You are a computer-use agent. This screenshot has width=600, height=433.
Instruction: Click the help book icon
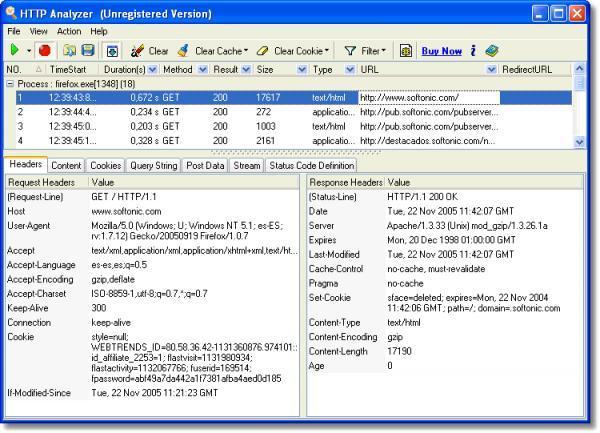click(x=492, y=50)
